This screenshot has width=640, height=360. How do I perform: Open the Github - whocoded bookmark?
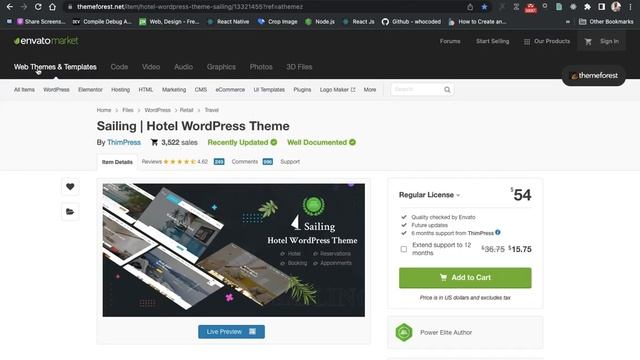(x=411, y=22)
